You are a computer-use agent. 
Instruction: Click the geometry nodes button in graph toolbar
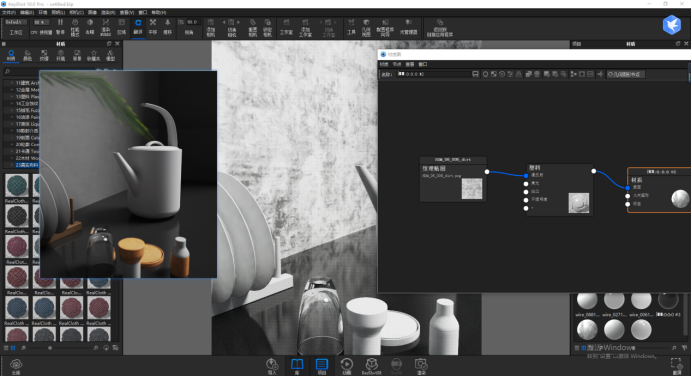(626, 74)
